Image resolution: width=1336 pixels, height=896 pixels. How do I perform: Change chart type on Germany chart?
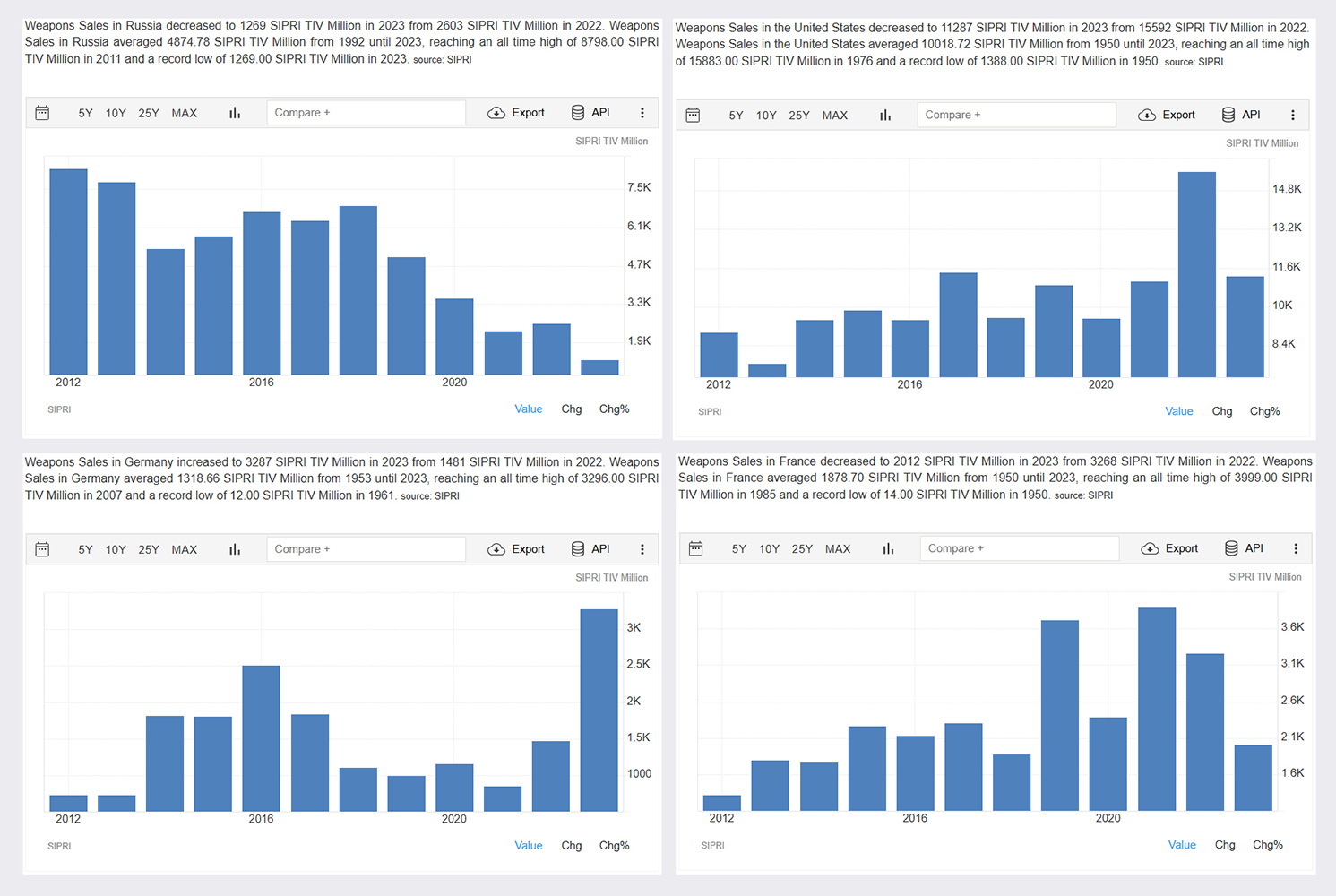click(235, 549)
